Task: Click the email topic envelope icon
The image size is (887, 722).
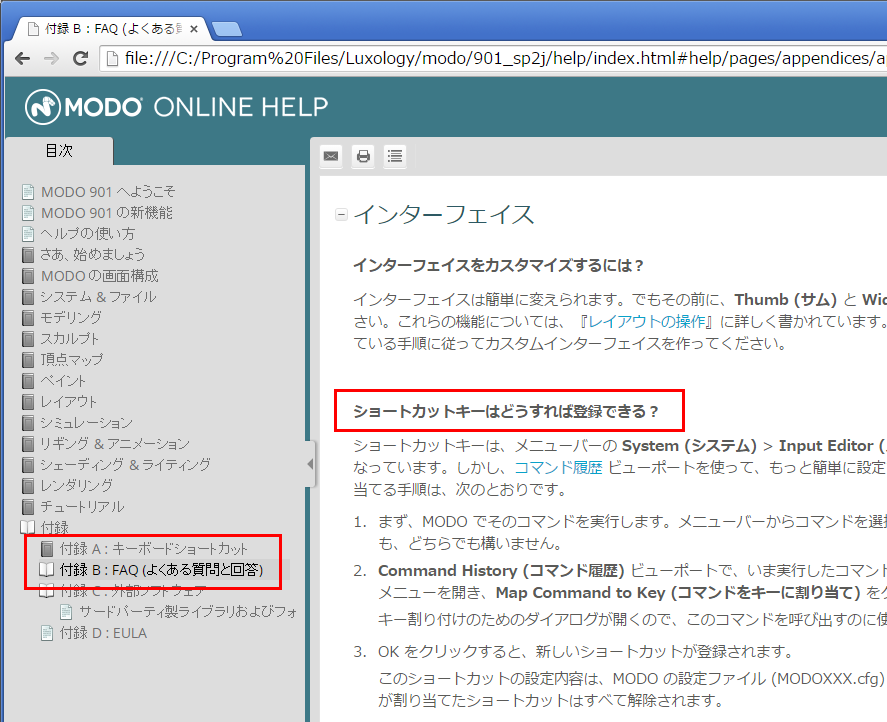Action: pyautogui.click(x=331, y=156)
